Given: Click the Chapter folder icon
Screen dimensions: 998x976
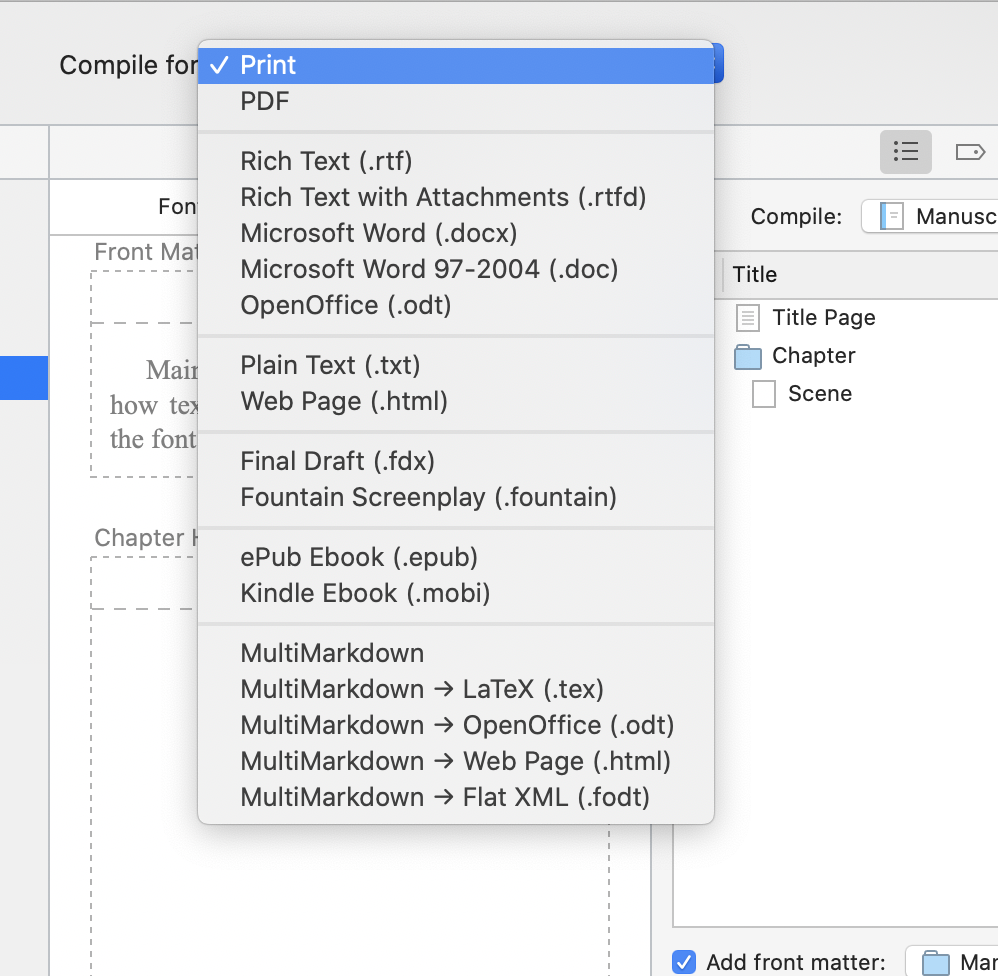Looking at the screenshot, I should click(x=747, y=356).
